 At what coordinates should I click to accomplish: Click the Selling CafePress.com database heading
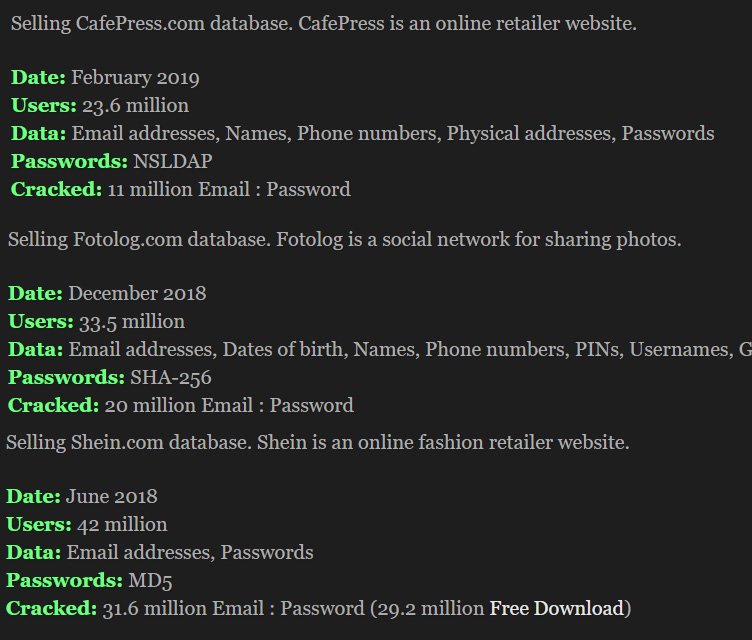pyautogui.click(x=323, y=23)
